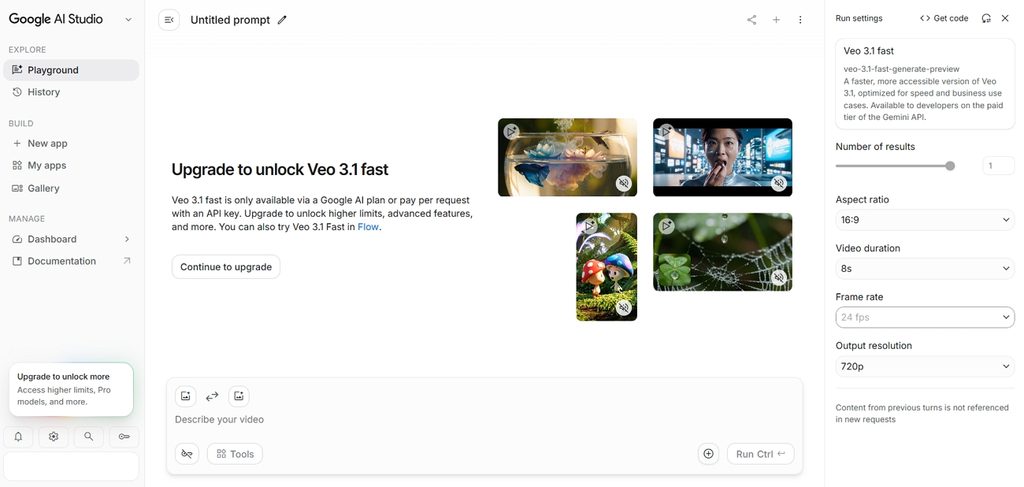Click the Number of results value box

pyautogui.click(x=999, y=166)
